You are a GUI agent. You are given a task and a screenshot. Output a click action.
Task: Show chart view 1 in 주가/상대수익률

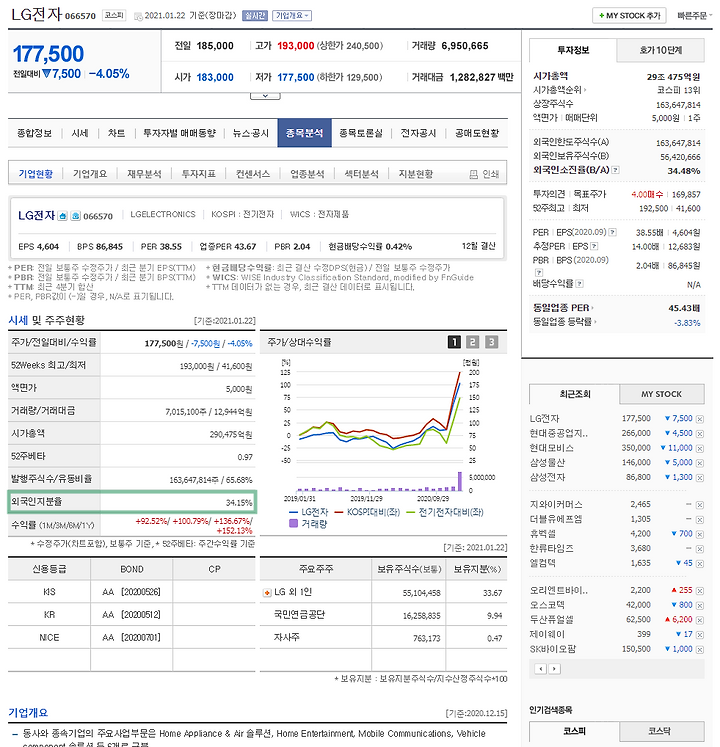pyautogui.click(x=454, y=342)
